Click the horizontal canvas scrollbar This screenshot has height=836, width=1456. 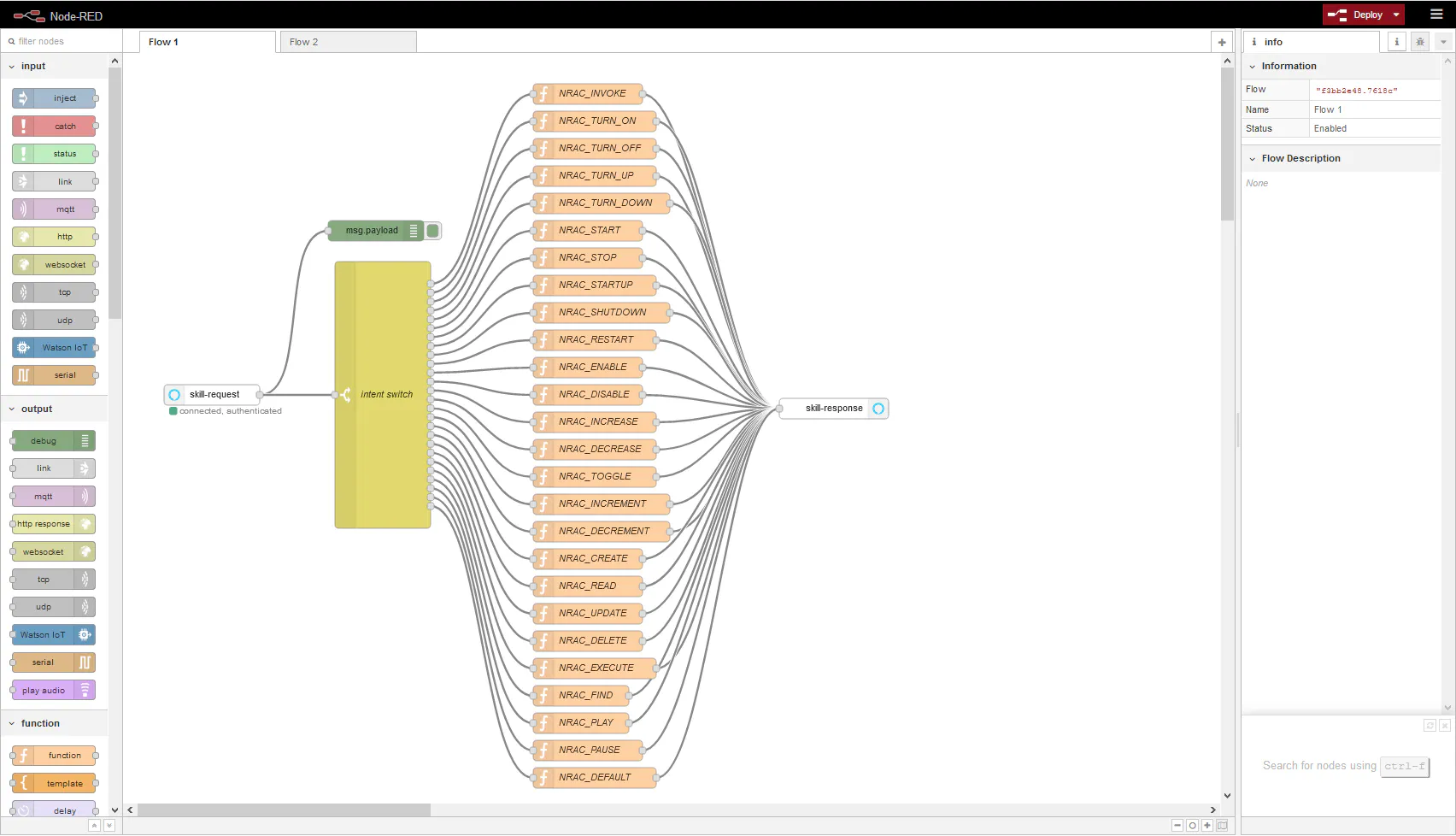[285, 810]
